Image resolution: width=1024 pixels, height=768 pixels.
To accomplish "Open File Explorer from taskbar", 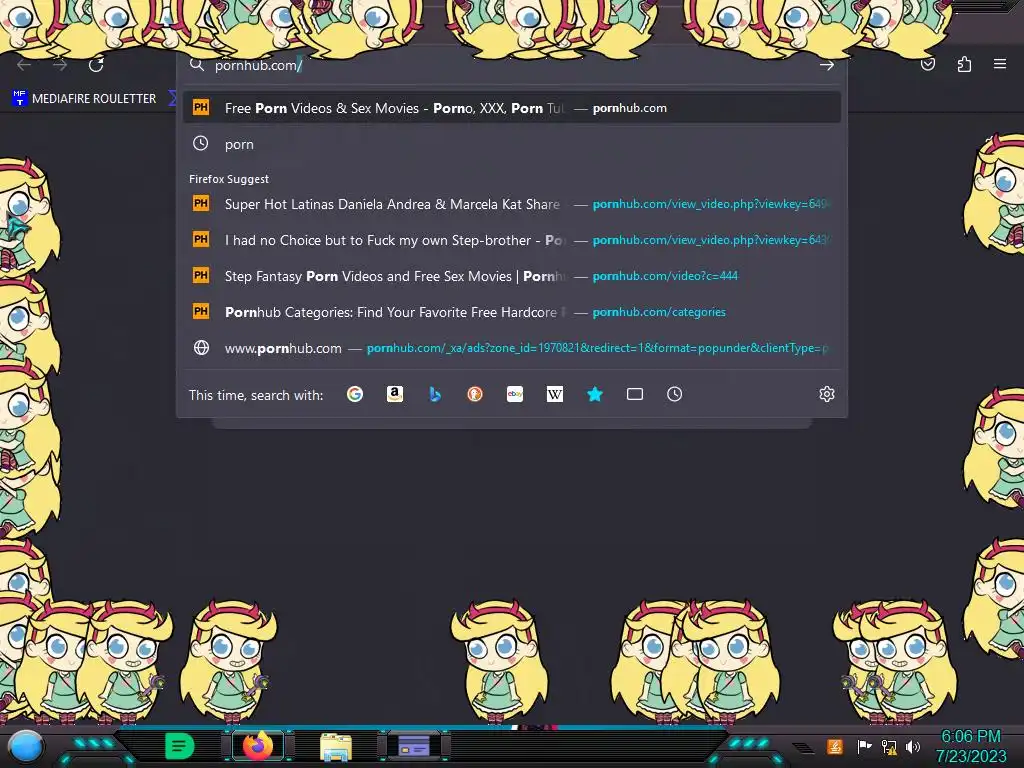I will (x=336, y=747).
